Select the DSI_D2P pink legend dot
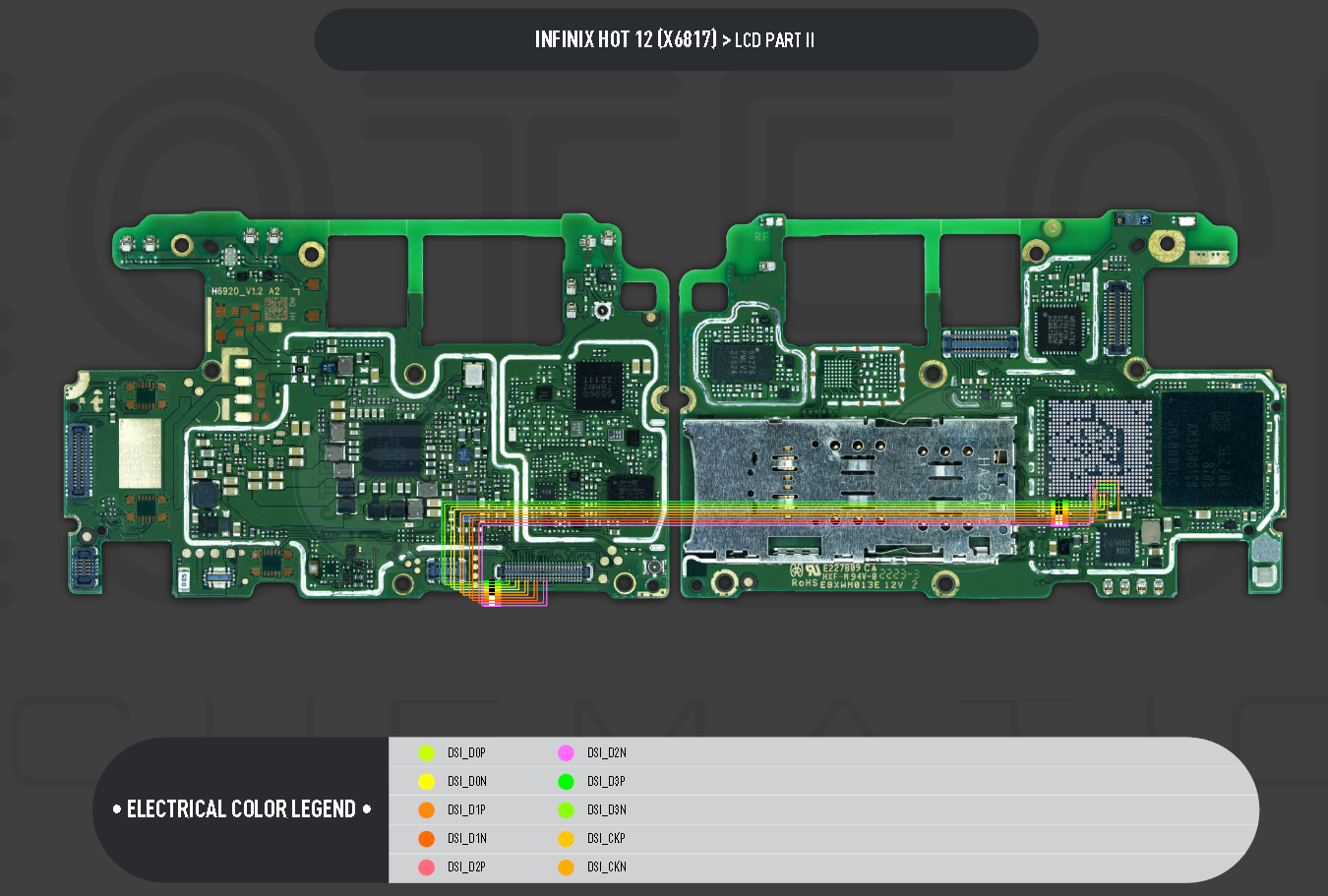Image resolution: width=1328 pixels, height=896 pixels. [426, 867]
